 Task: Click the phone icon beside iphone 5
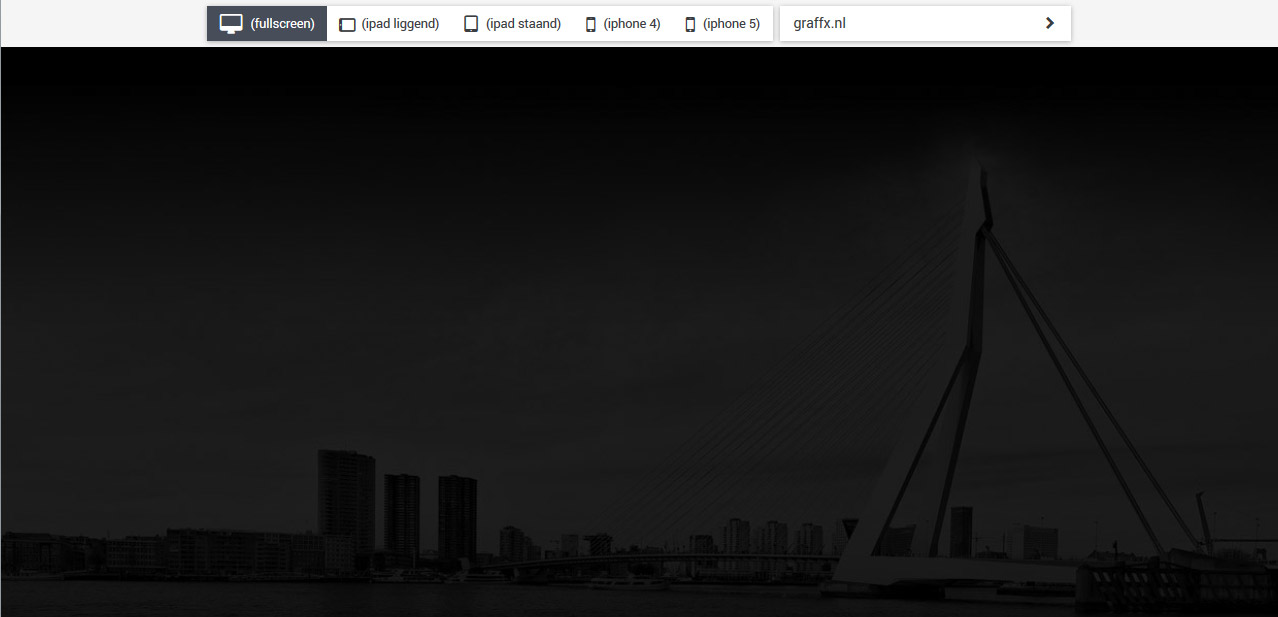coord(690,24)
